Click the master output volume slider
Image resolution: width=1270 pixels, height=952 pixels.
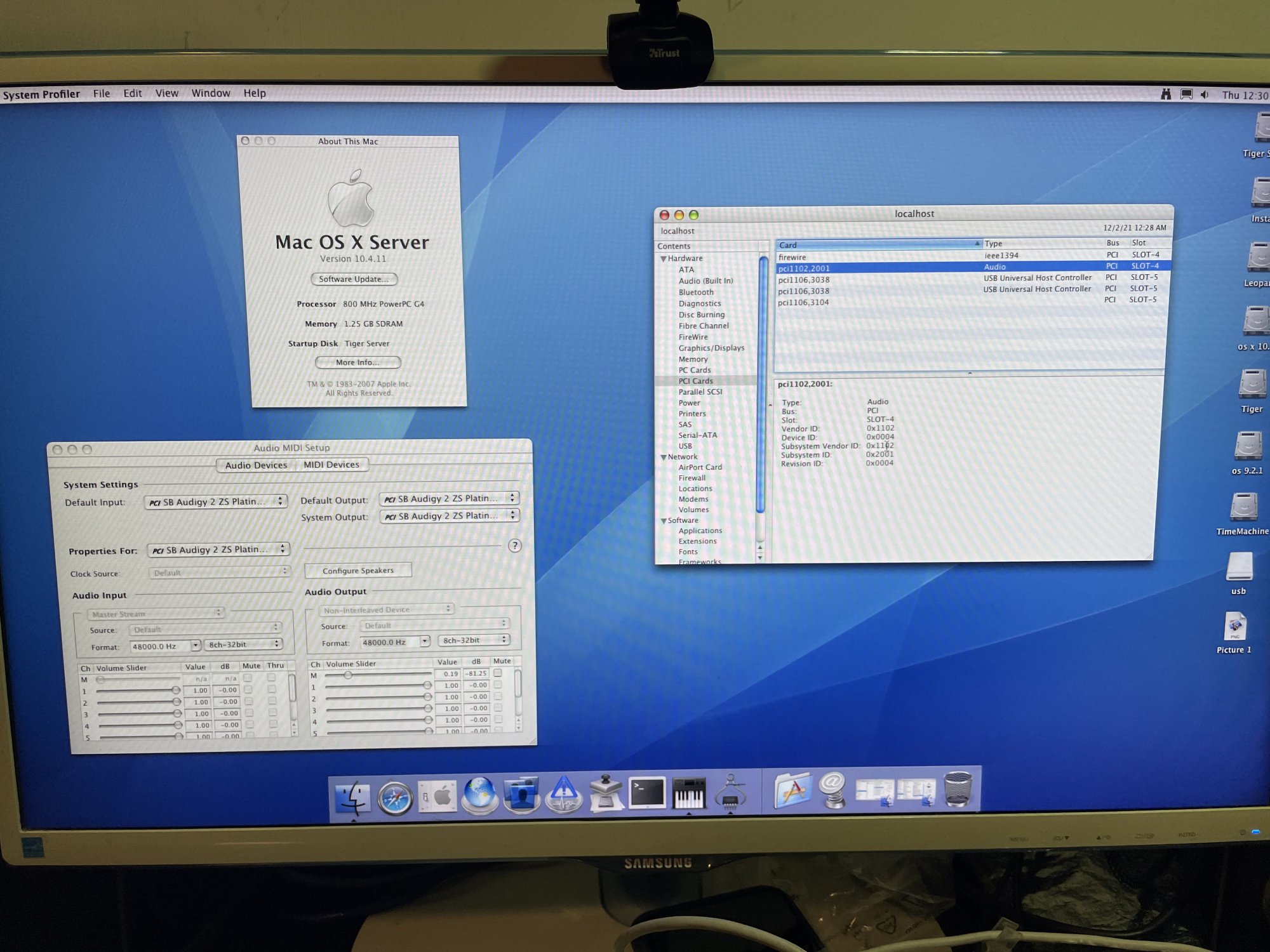(348, 675)
